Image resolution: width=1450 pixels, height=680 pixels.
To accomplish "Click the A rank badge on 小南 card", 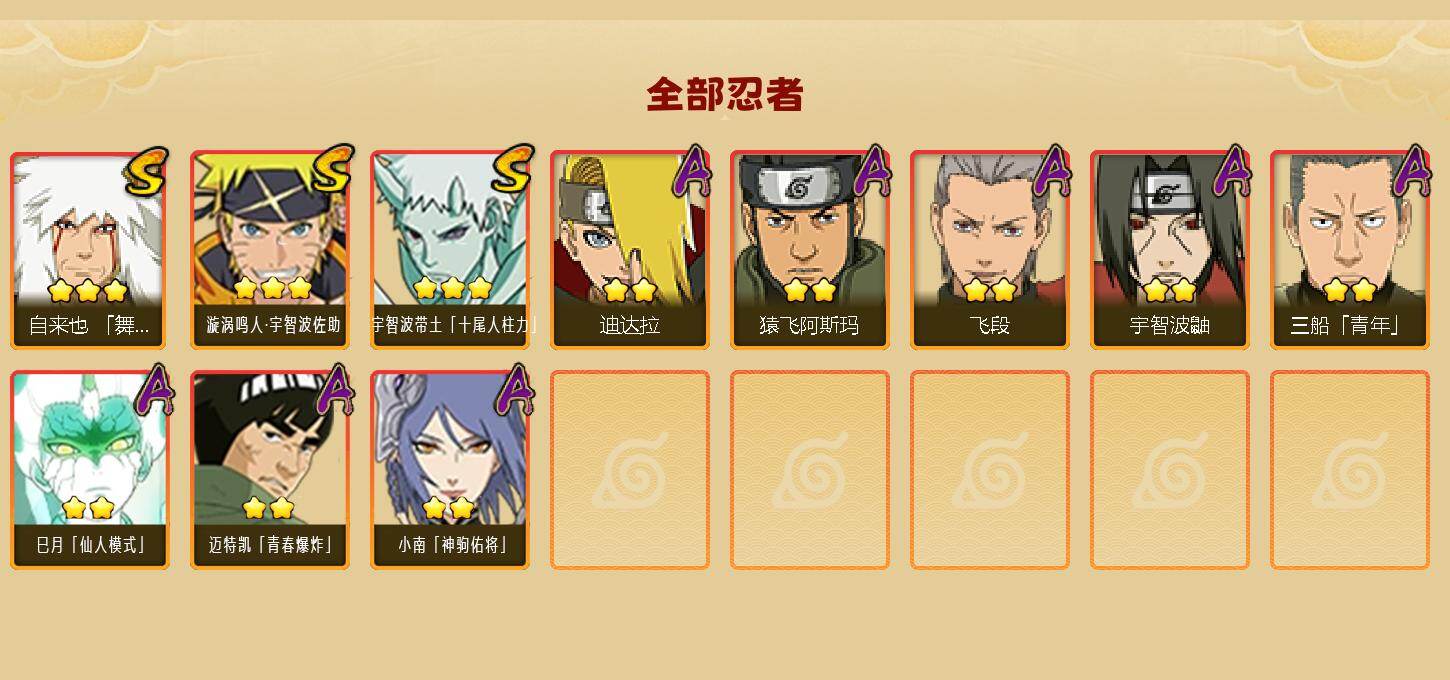I will 513,390.
